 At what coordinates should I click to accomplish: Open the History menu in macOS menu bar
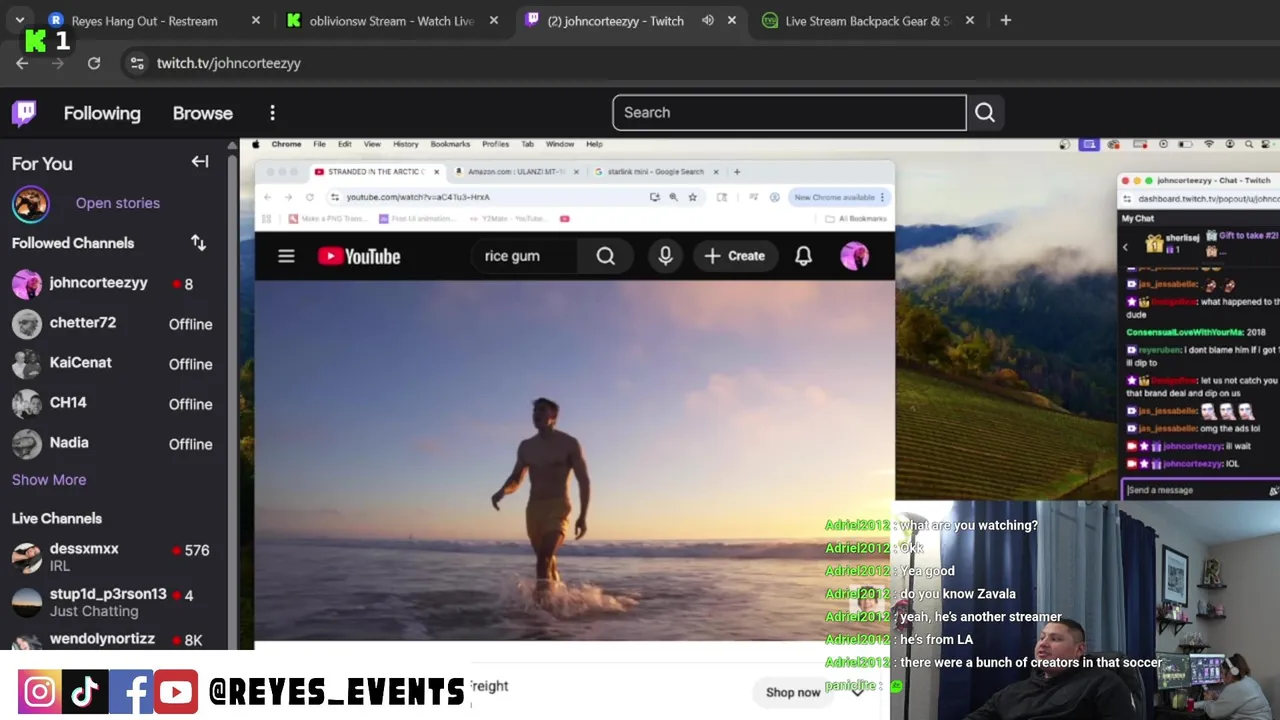pos(405,144)
